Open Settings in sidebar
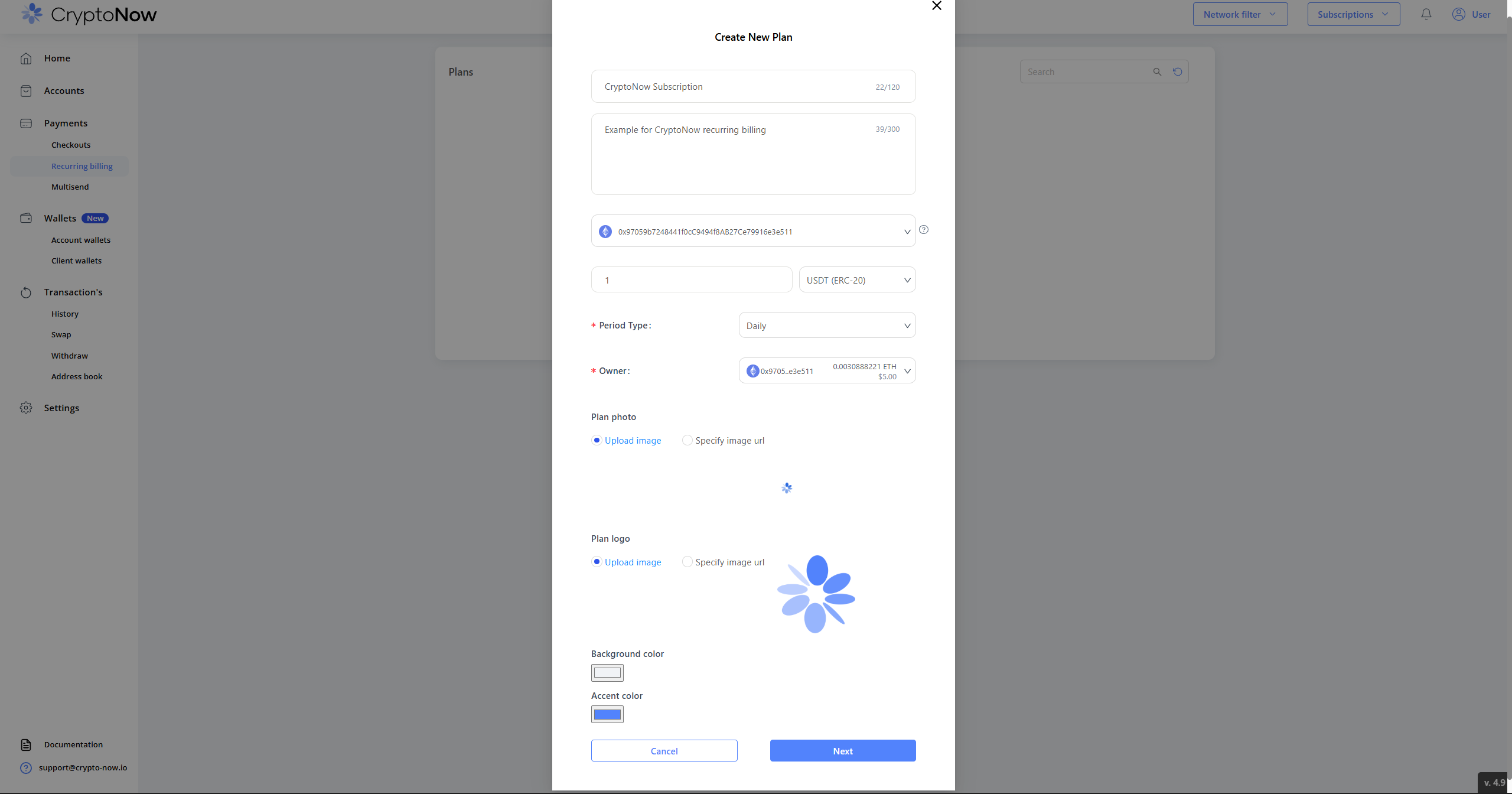This screenshot has height=794, width=1512. coord(61,408)
